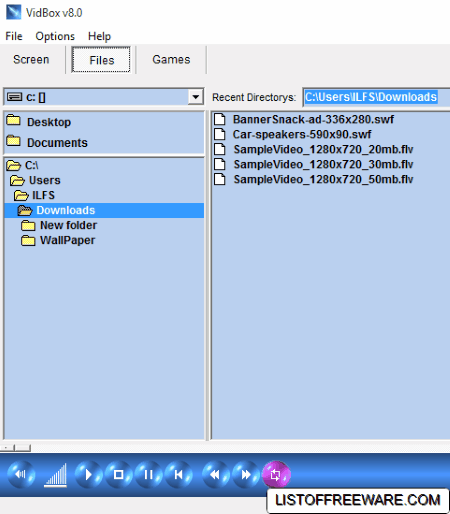Click the seek slider thumb above controls

(x=23, y=448)
